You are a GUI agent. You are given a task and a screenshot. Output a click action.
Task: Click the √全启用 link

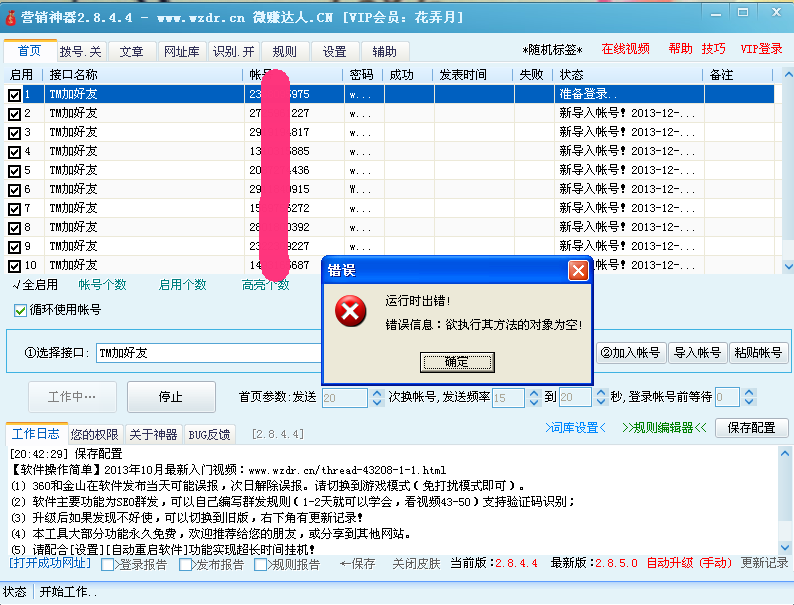[35, 285]
